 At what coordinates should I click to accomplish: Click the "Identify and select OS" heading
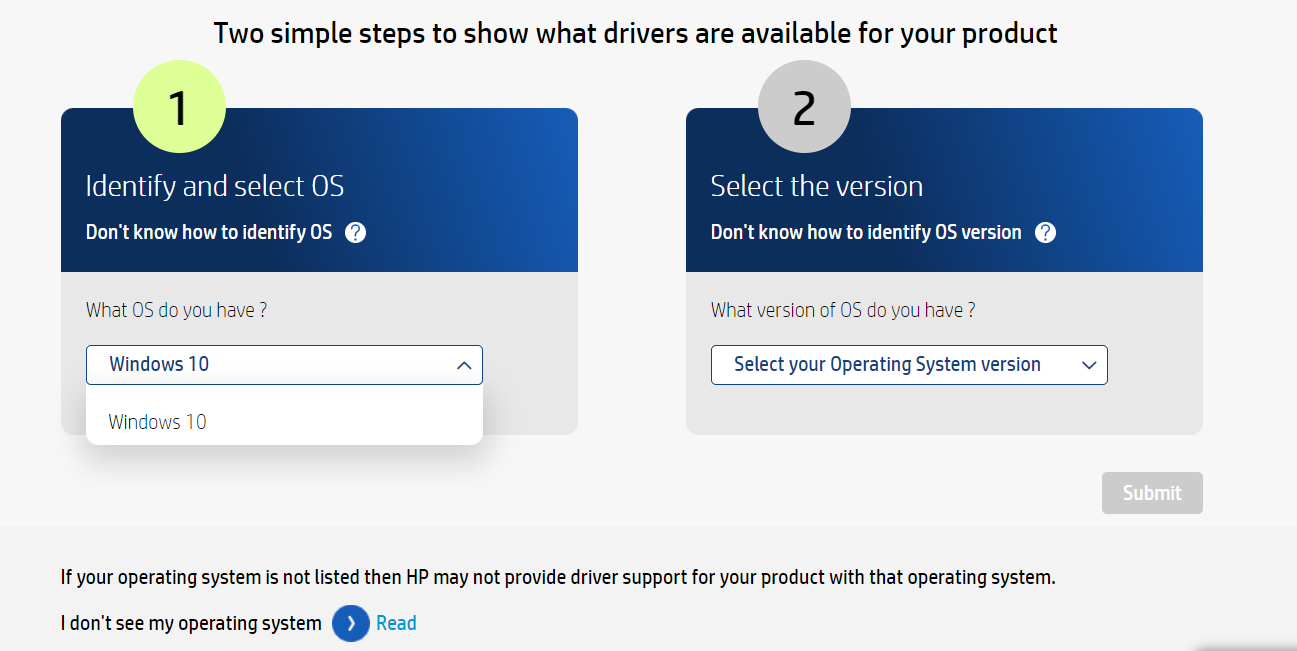point(215,186)
